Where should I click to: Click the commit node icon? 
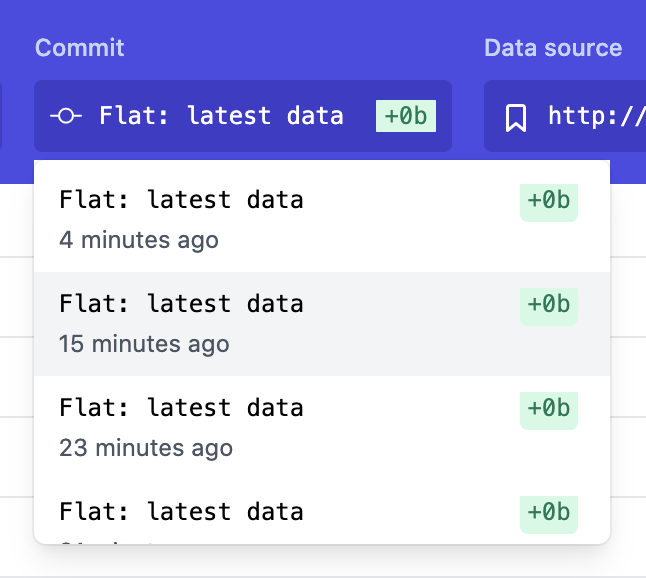[66, 116]
